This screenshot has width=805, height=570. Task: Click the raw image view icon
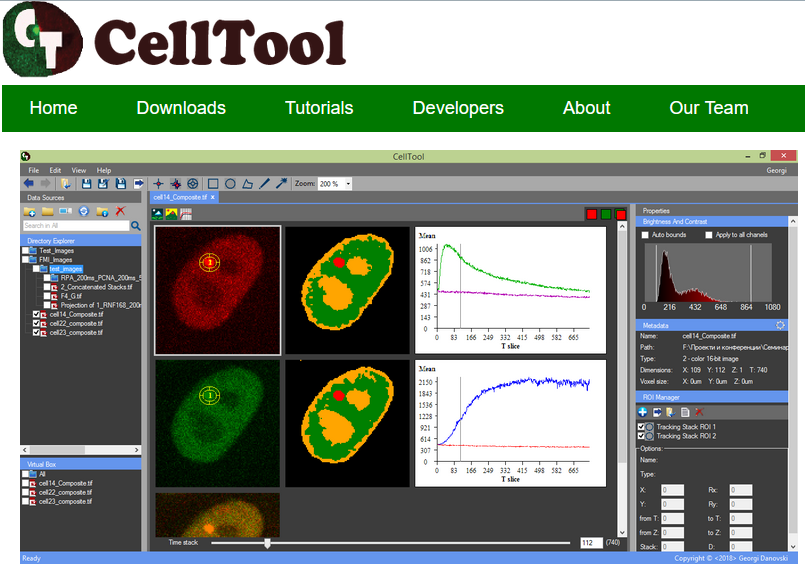[x=157, y=214]
